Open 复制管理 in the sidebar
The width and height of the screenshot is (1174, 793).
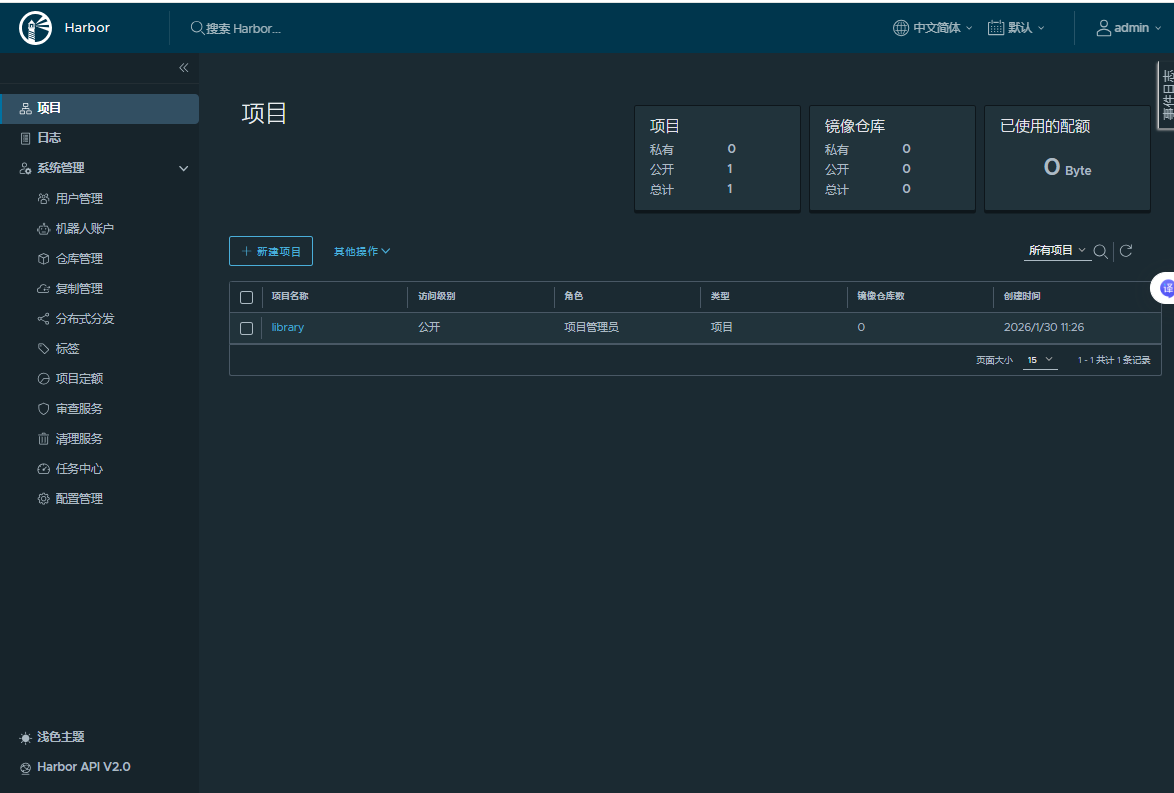pyautogui.click(x=79, y=288)
